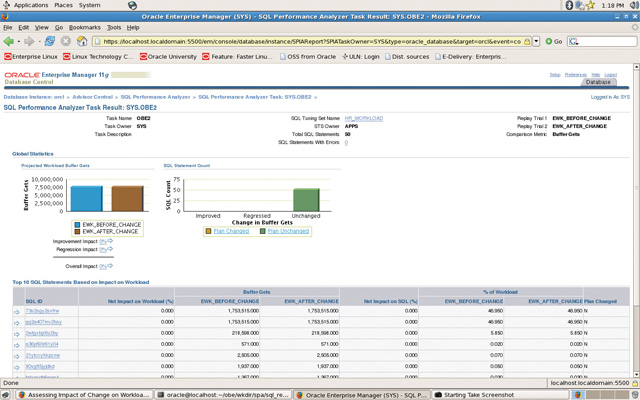
Task: Open the Tools menu in Firefox
Action: click(113, 27)
